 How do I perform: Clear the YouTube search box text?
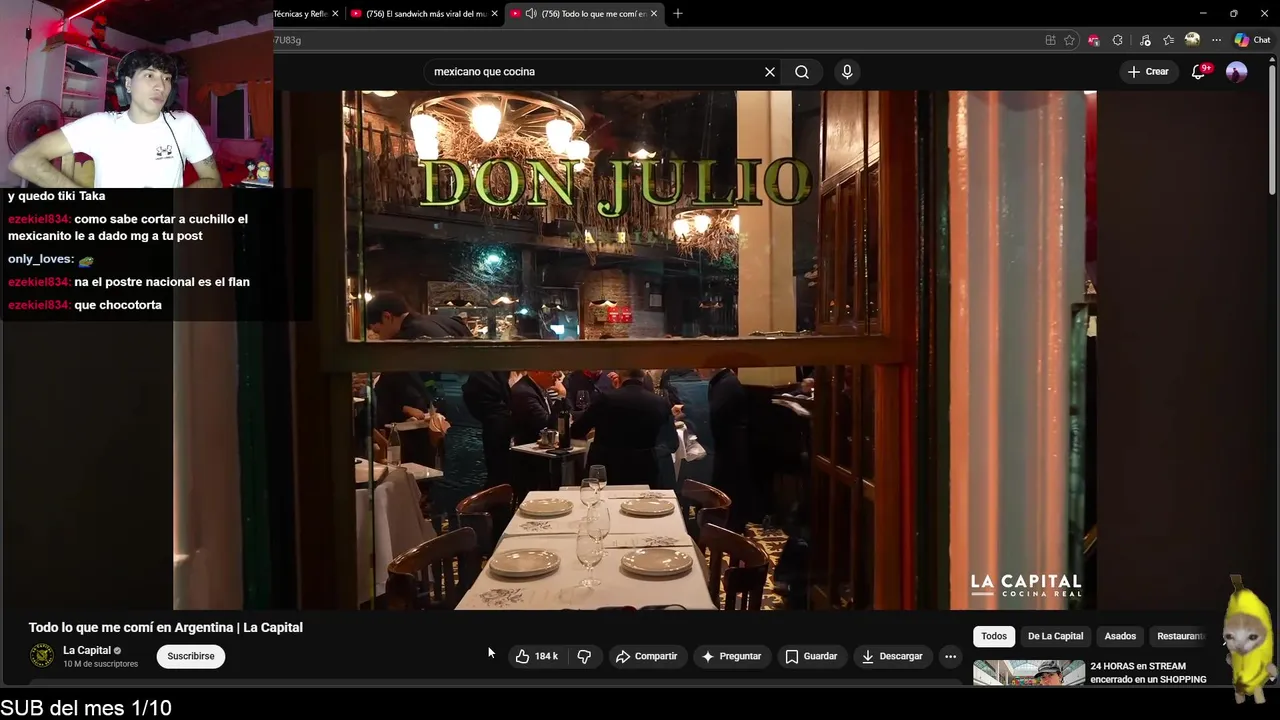tap(770, 72)
